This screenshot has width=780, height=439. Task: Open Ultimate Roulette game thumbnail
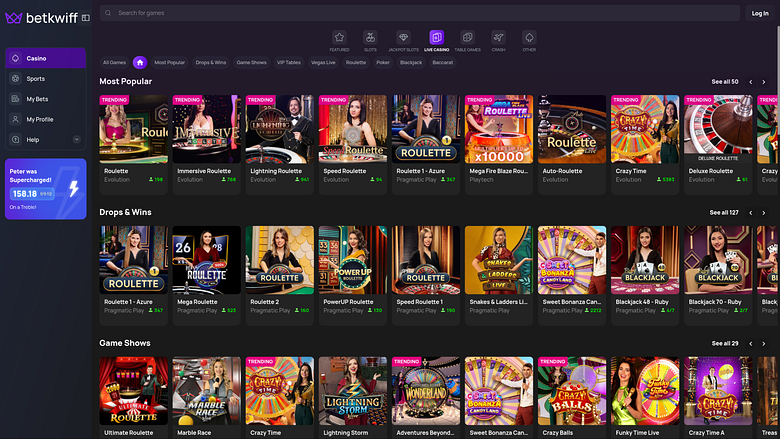coord(133,391)
